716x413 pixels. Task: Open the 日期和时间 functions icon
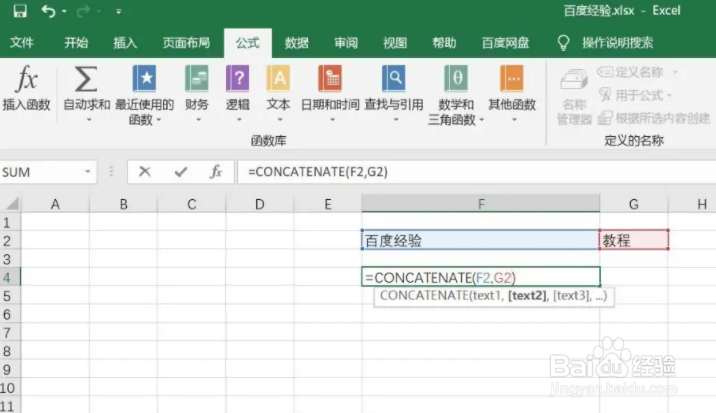[x=330, y=79]
